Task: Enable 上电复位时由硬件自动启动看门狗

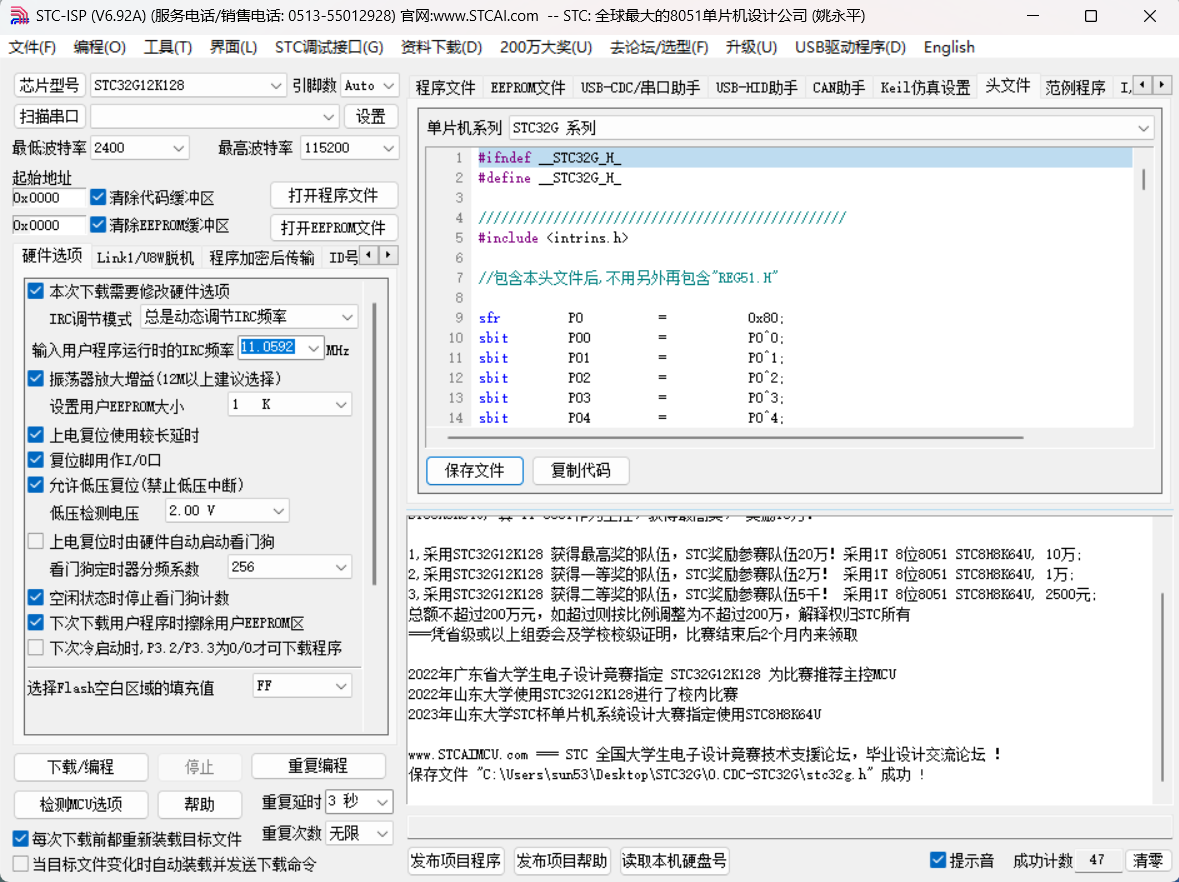Action: coord(35,541)
